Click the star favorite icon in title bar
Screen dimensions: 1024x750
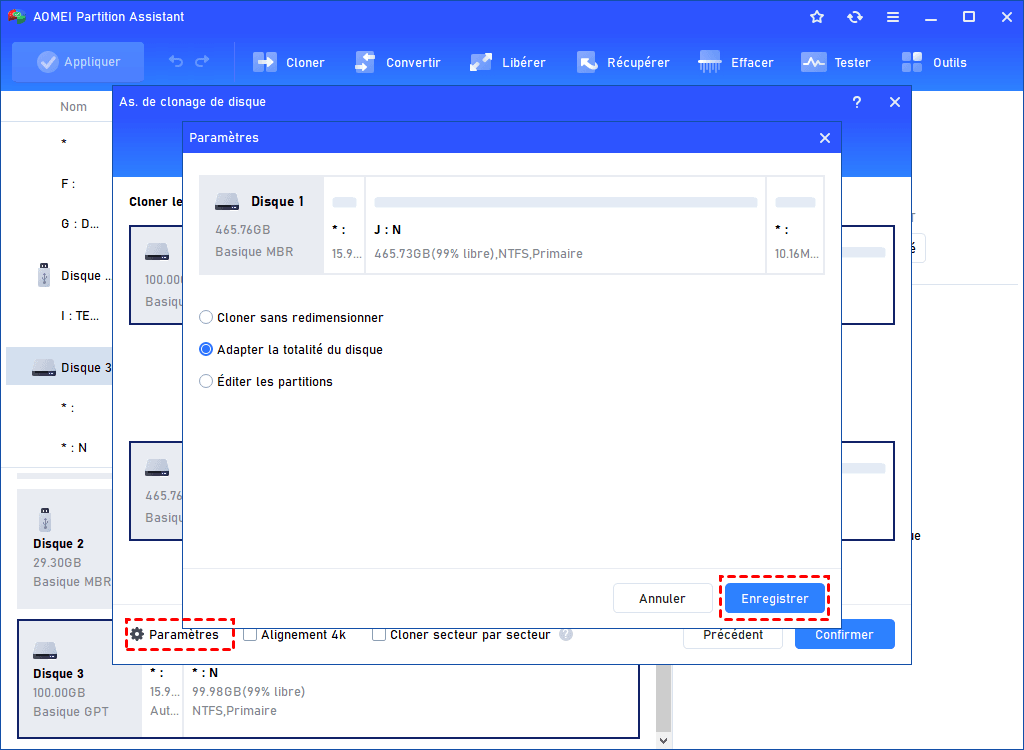click(x=816, y=17)
